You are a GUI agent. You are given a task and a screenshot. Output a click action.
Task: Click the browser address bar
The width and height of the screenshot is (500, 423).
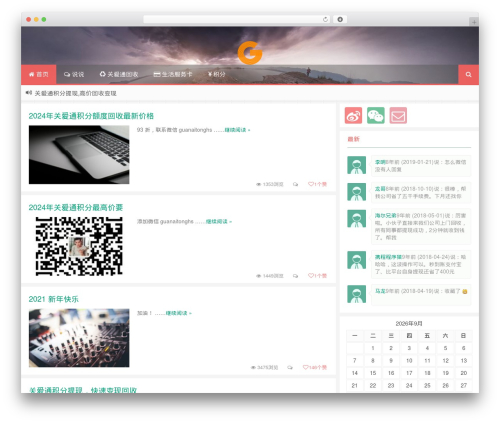point(237,19)
